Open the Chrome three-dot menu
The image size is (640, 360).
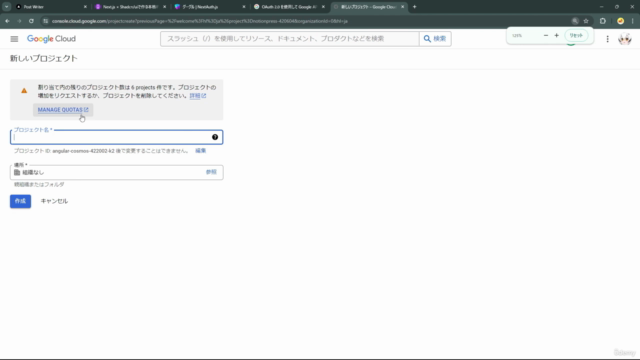pos(633,21)
